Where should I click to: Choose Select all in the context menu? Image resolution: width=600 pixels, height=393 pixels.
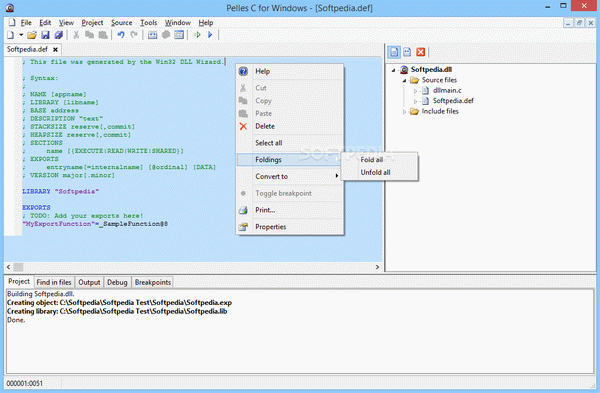(x=290, y=143)
